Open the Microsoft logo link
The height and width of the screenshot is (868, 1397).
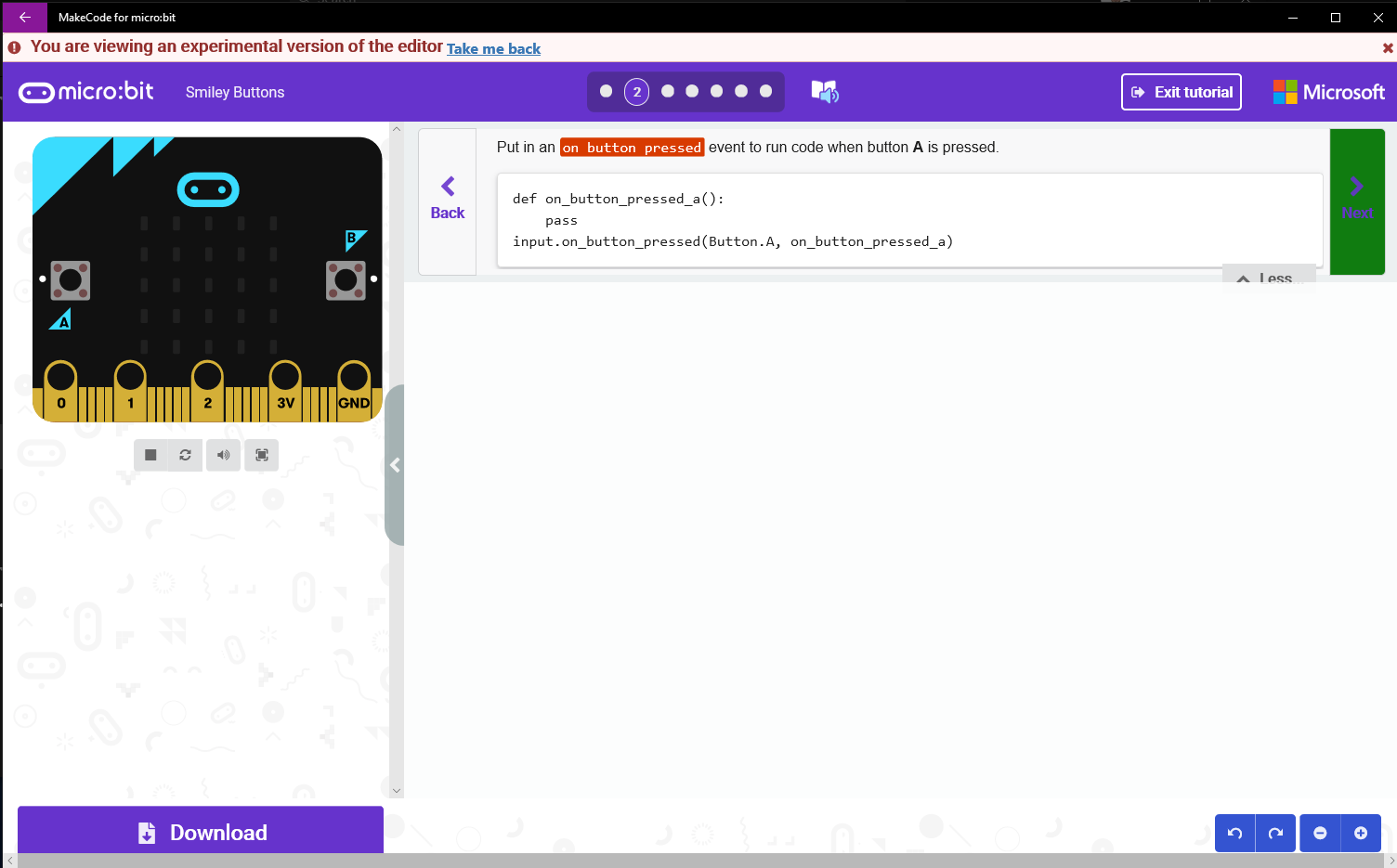(1328, 92)
